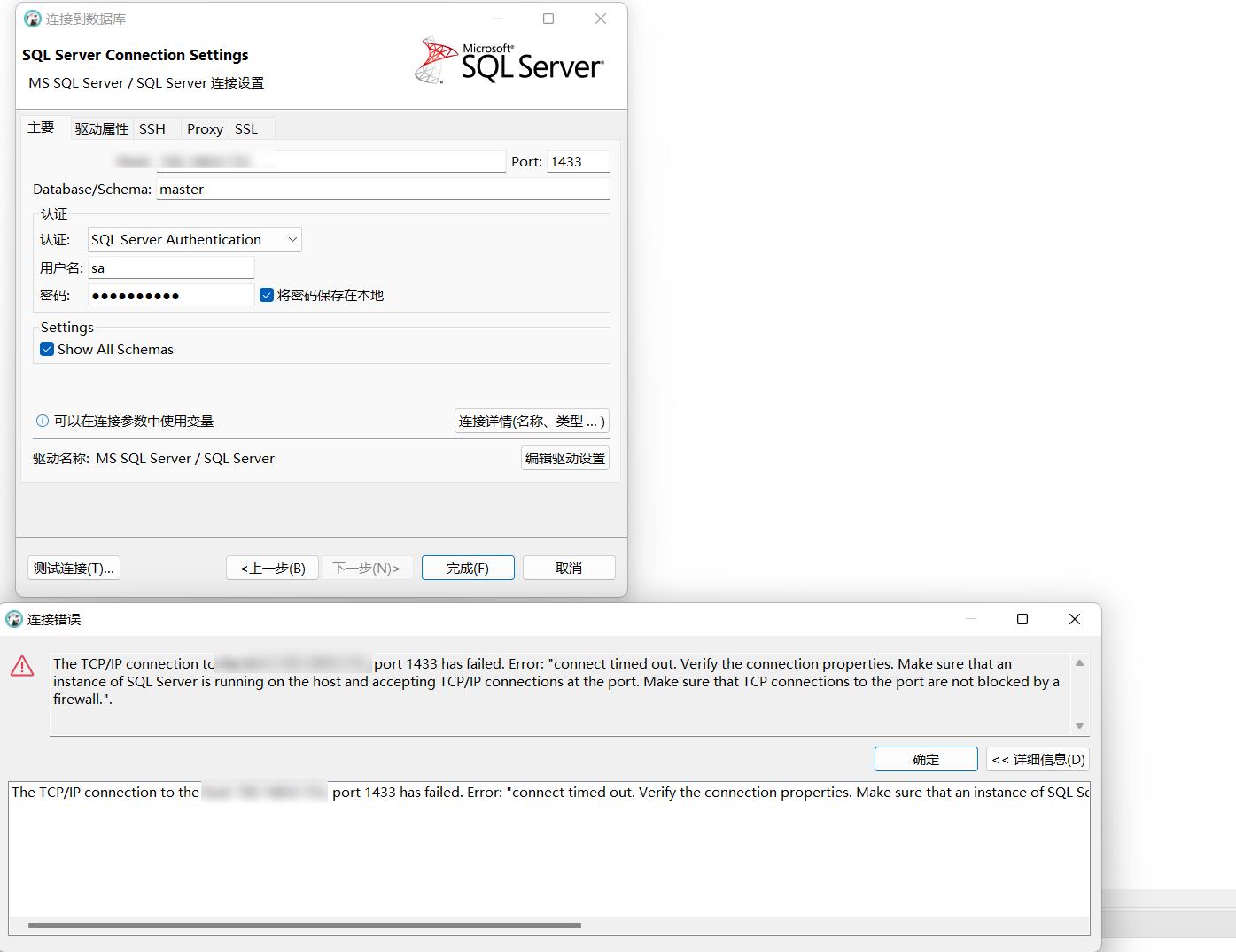Click the DBeaver icon in 连接错误 title bar

tap(13, 619)
